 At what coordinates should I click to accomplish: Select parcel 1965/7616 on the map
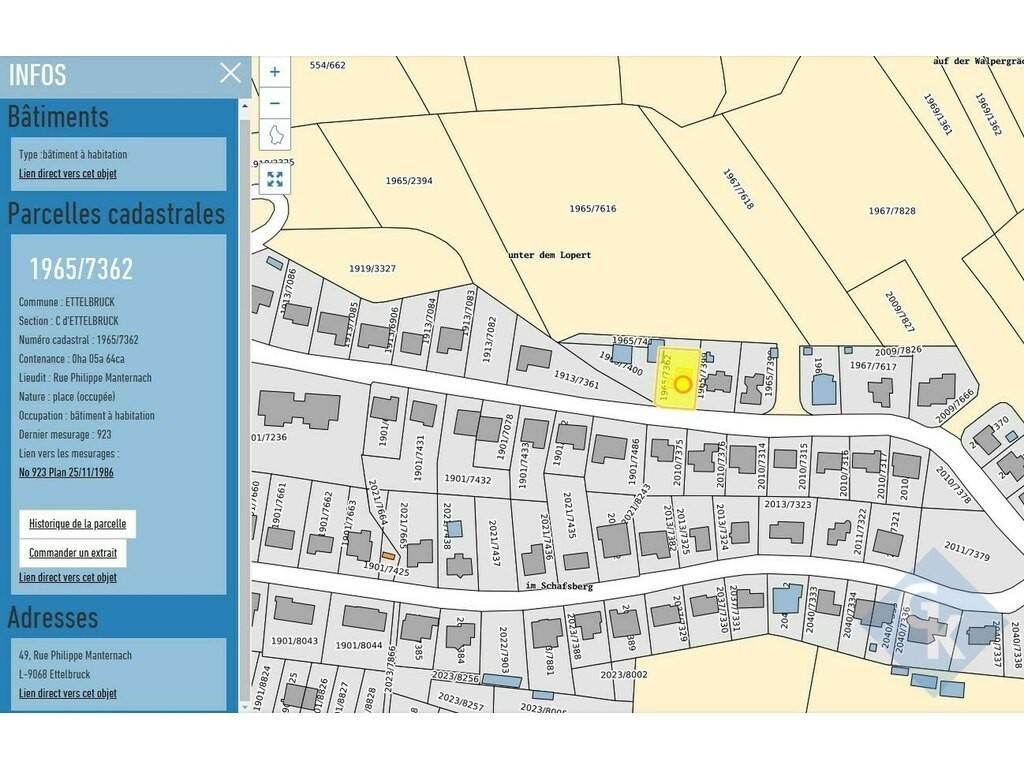pyautogui.click(x=592, y=209)
